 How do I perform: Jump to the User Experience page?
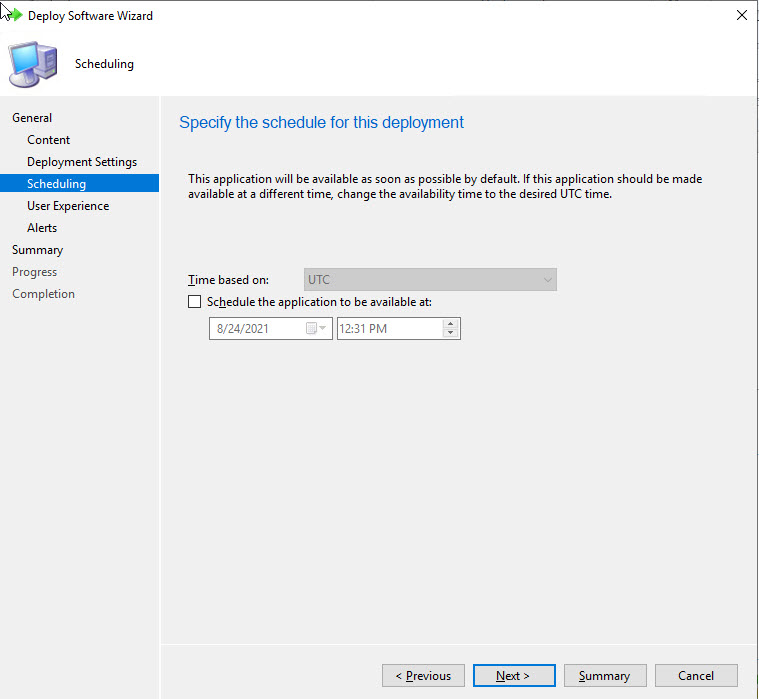pyautogui.click(x=68, y=206)
